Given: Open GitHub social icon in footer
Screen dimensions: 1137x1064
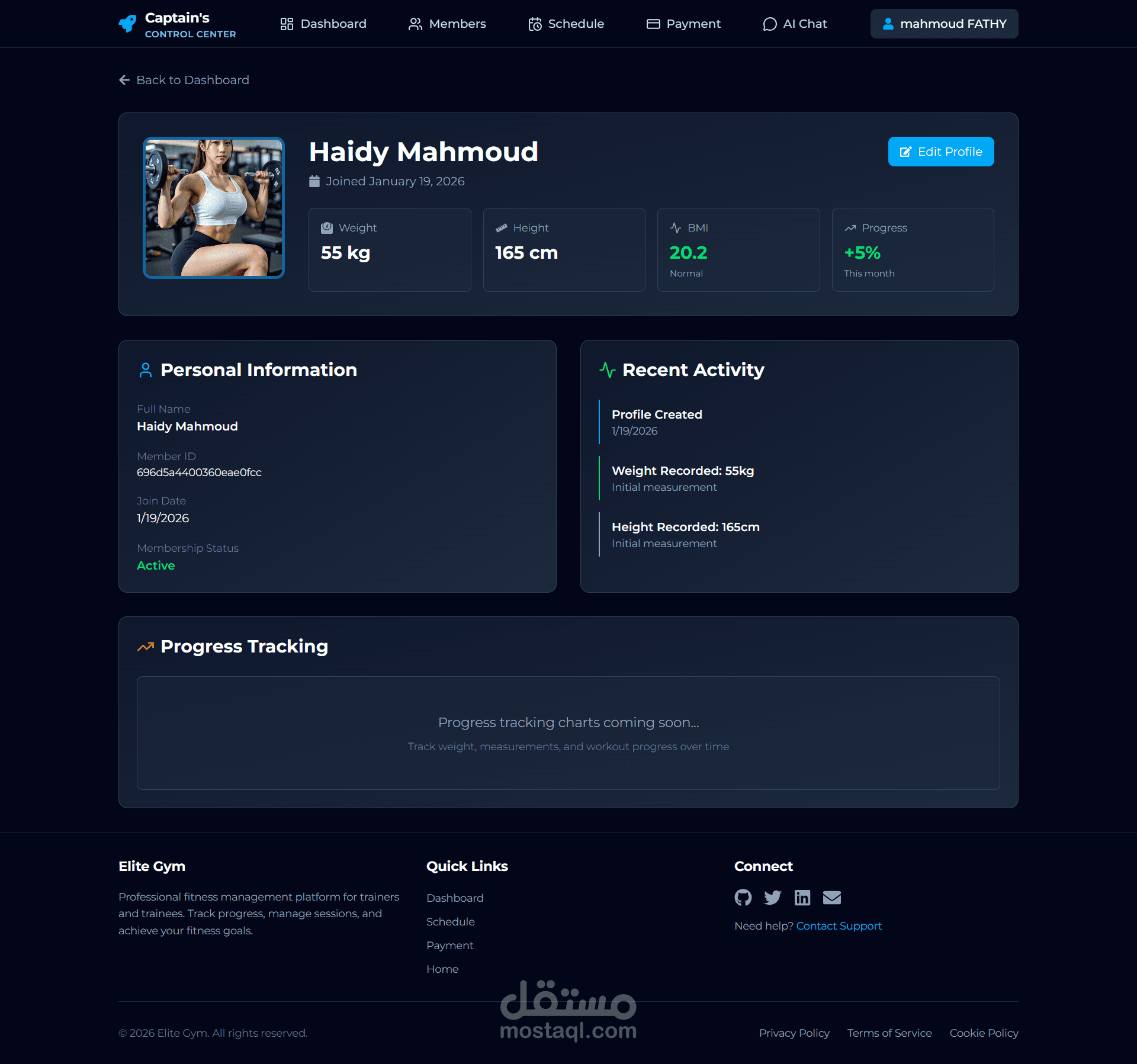Looking at the screenshot, I should (x=743, y=898).
